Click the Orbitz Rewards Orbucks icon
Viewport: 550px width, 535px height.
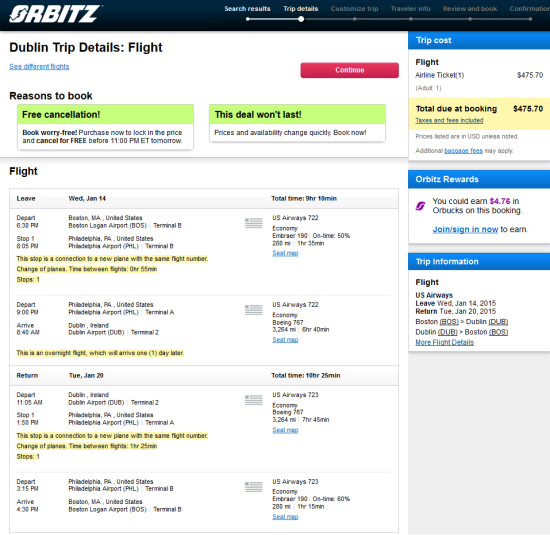(420, 206)
